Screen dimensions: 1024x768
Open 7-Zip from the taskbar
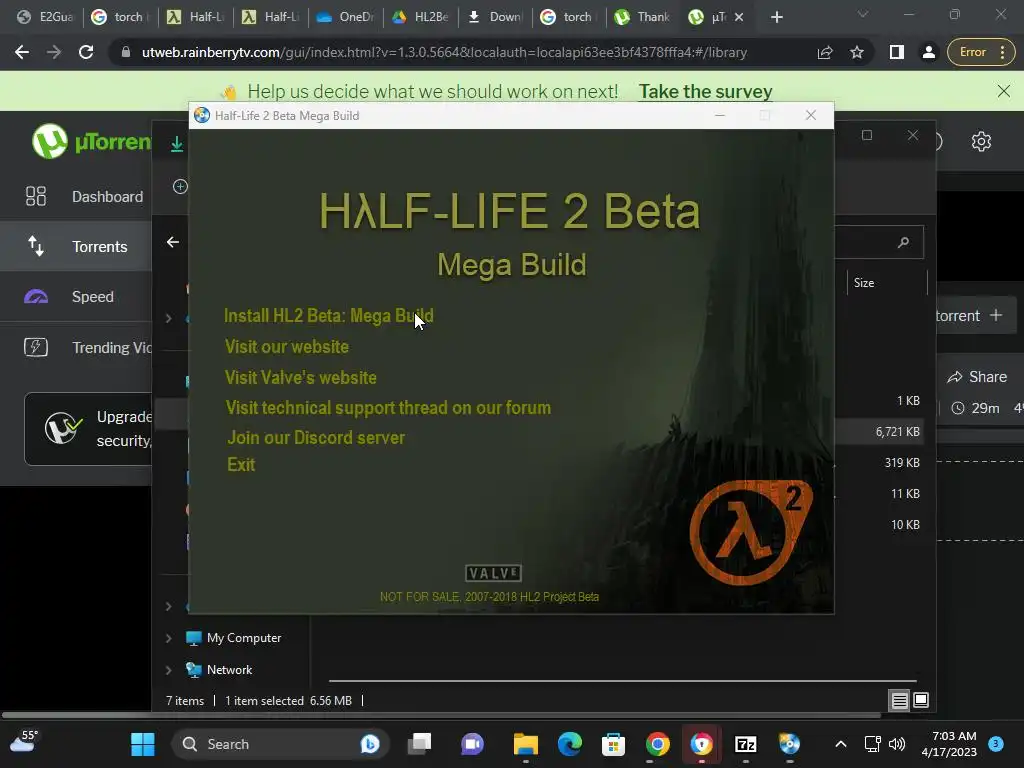(745, 744)
